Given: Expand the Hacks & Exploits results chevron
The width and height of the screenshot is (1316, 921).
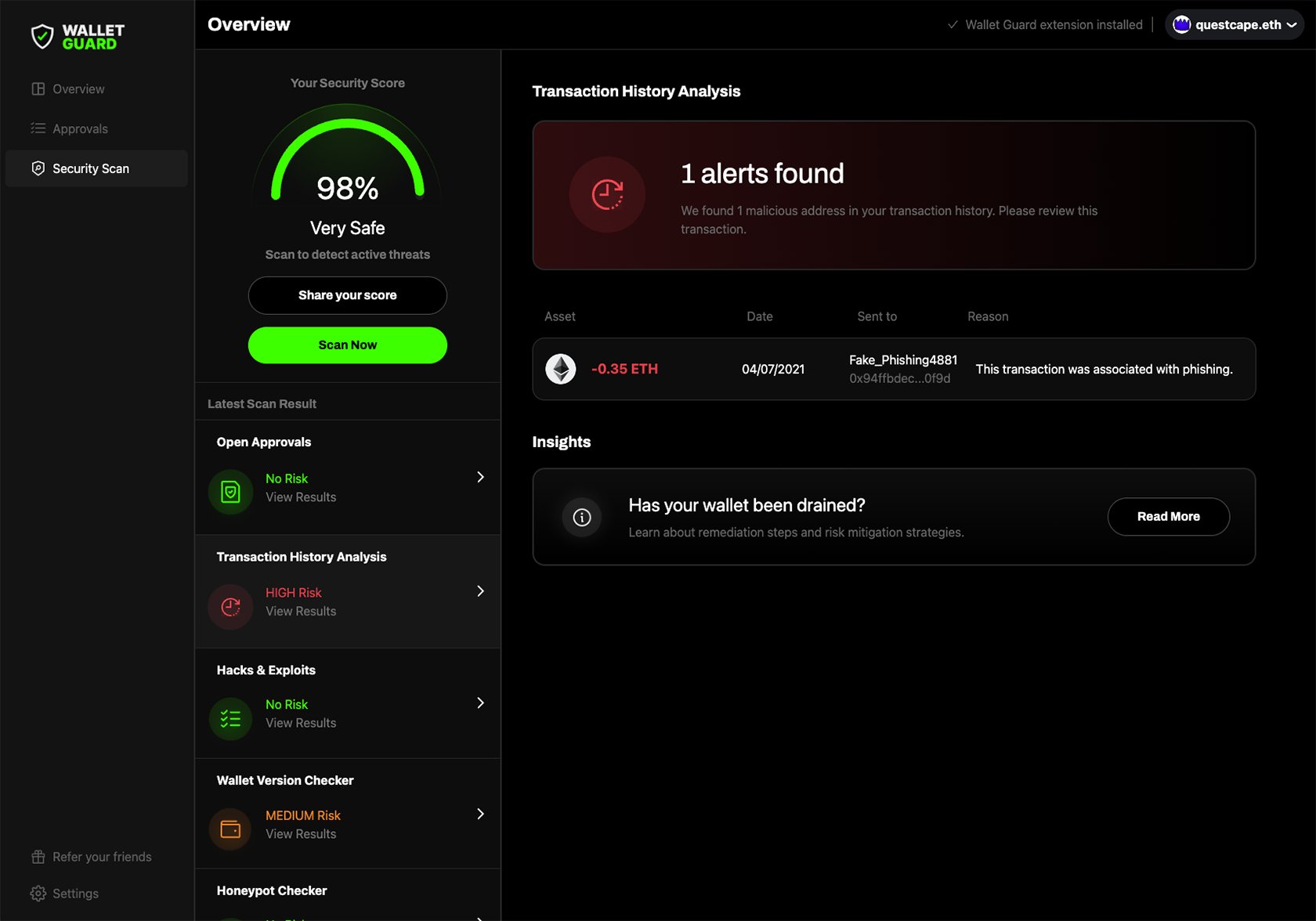Looking at the screenshot, I should pyautogui.click(x=480, y=703).
